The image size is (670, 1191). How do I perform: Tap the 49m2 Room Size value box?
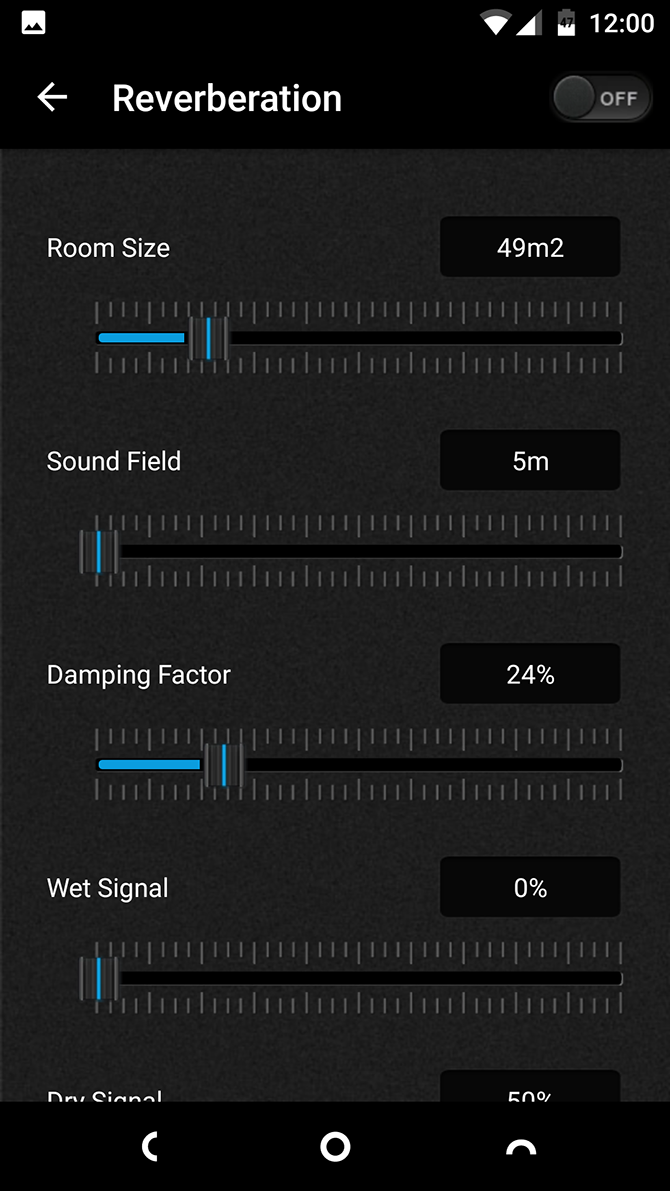530,247
